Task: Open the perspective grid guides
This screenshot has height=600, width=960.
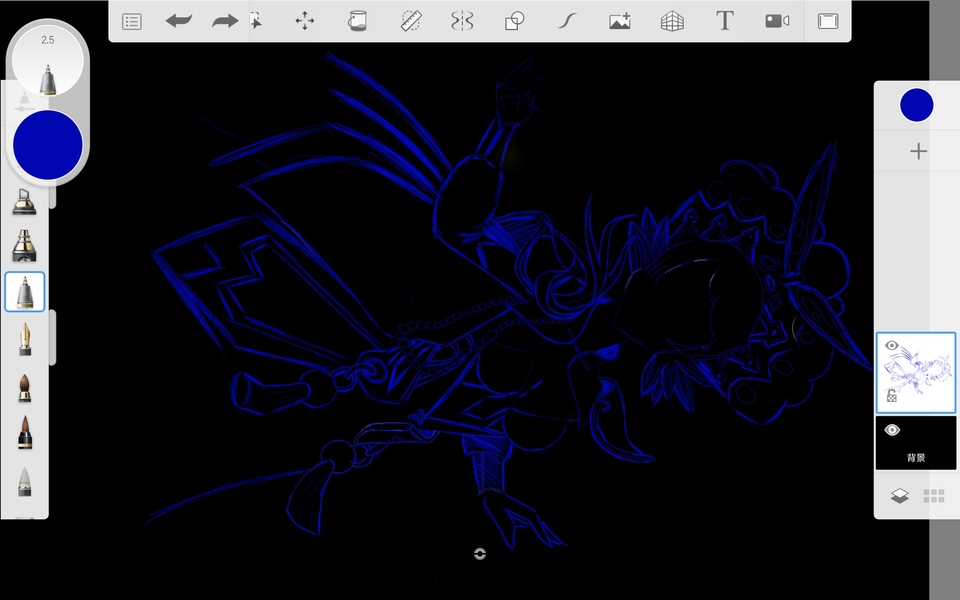Action: coord(672,21)
